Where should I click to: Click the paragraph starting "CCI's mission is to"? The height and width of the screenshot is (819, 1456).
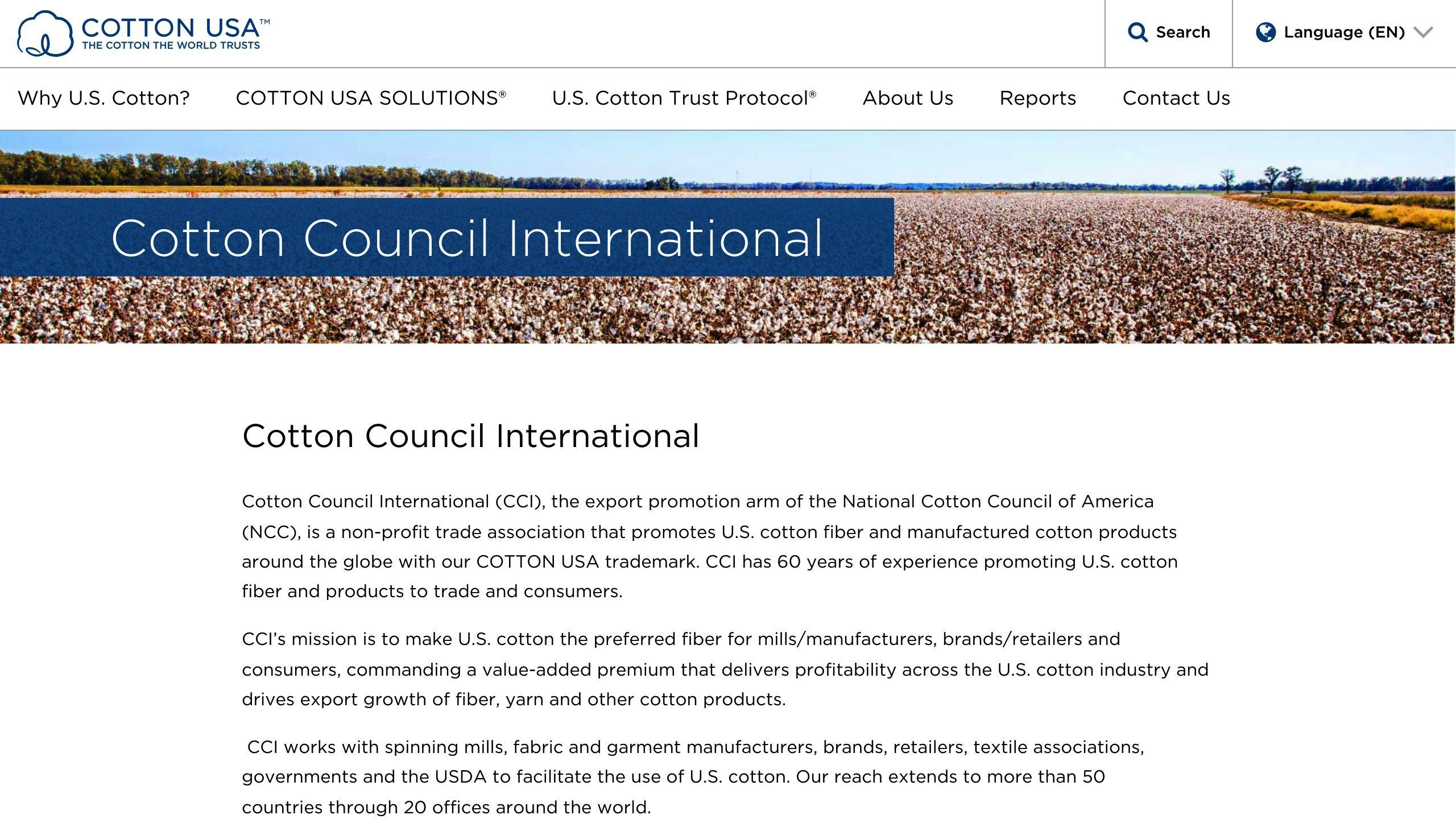tap(725, 669)
